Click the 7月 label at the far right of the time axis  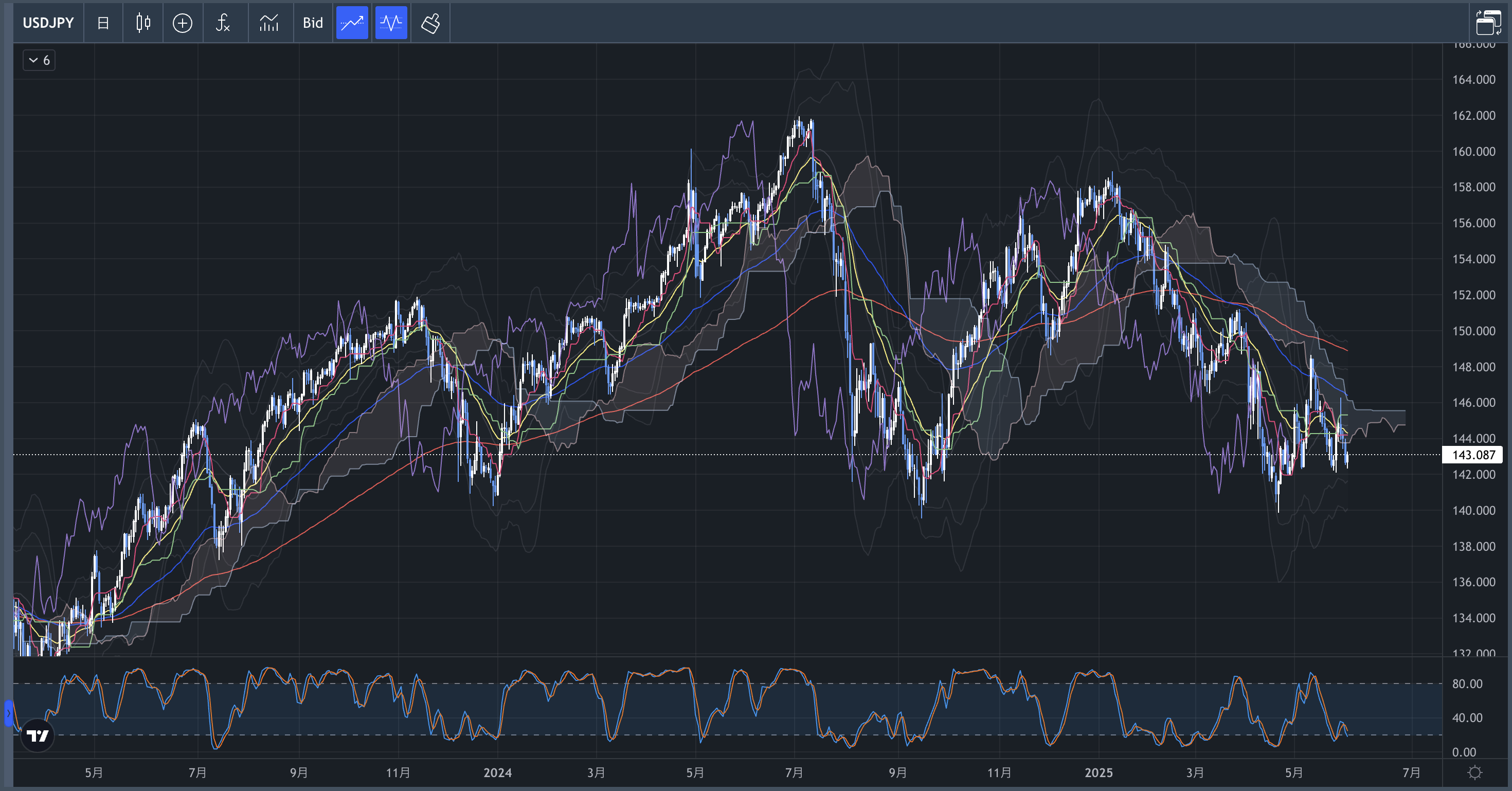point(1412,773)
